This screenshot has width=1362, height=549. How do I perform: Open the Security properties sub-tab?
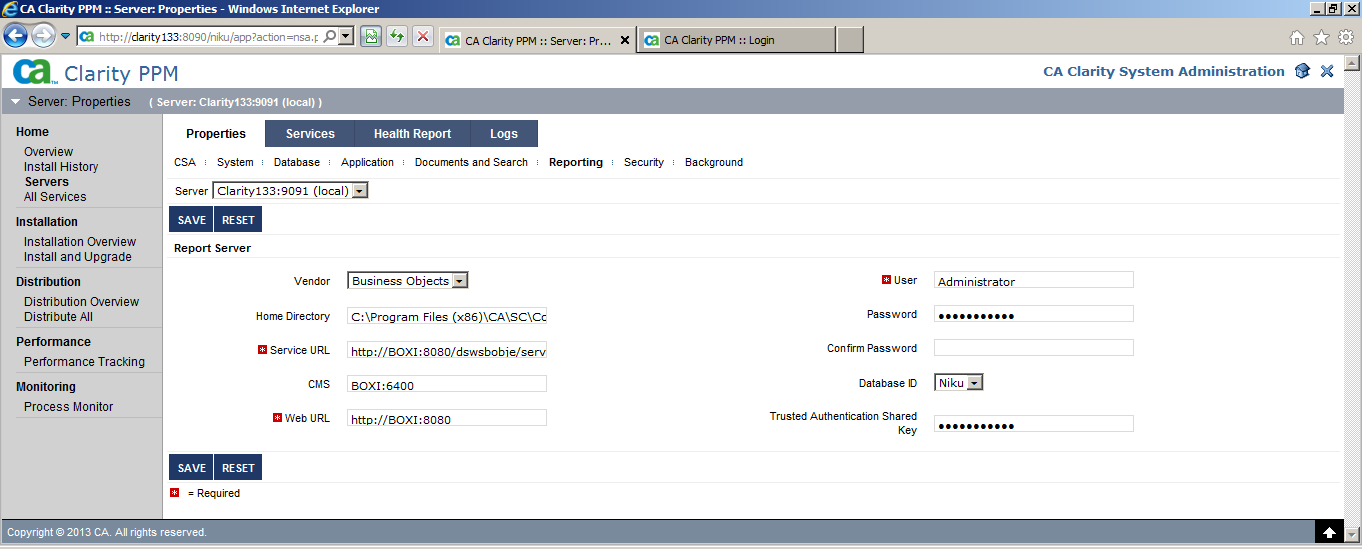tap(644, 162)
